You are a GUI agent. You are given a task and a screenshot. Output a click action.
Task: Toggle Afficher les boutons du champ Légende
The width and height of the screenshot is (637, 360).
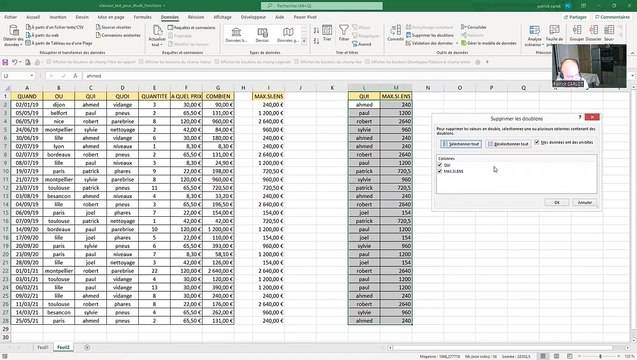point(217,62)
